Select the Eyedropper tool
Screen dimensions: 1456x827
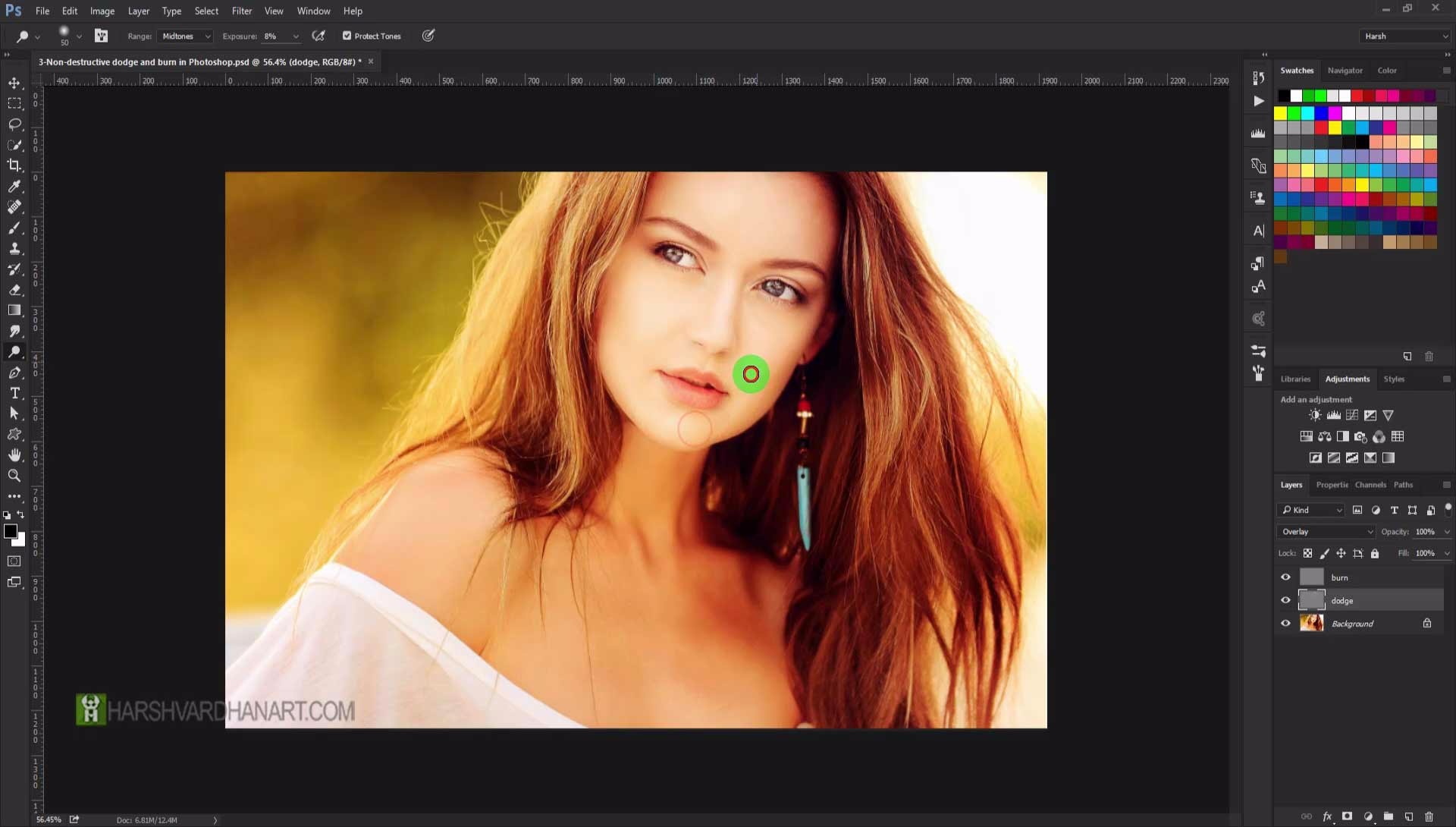pyautogui.click(x=14, y=186)
